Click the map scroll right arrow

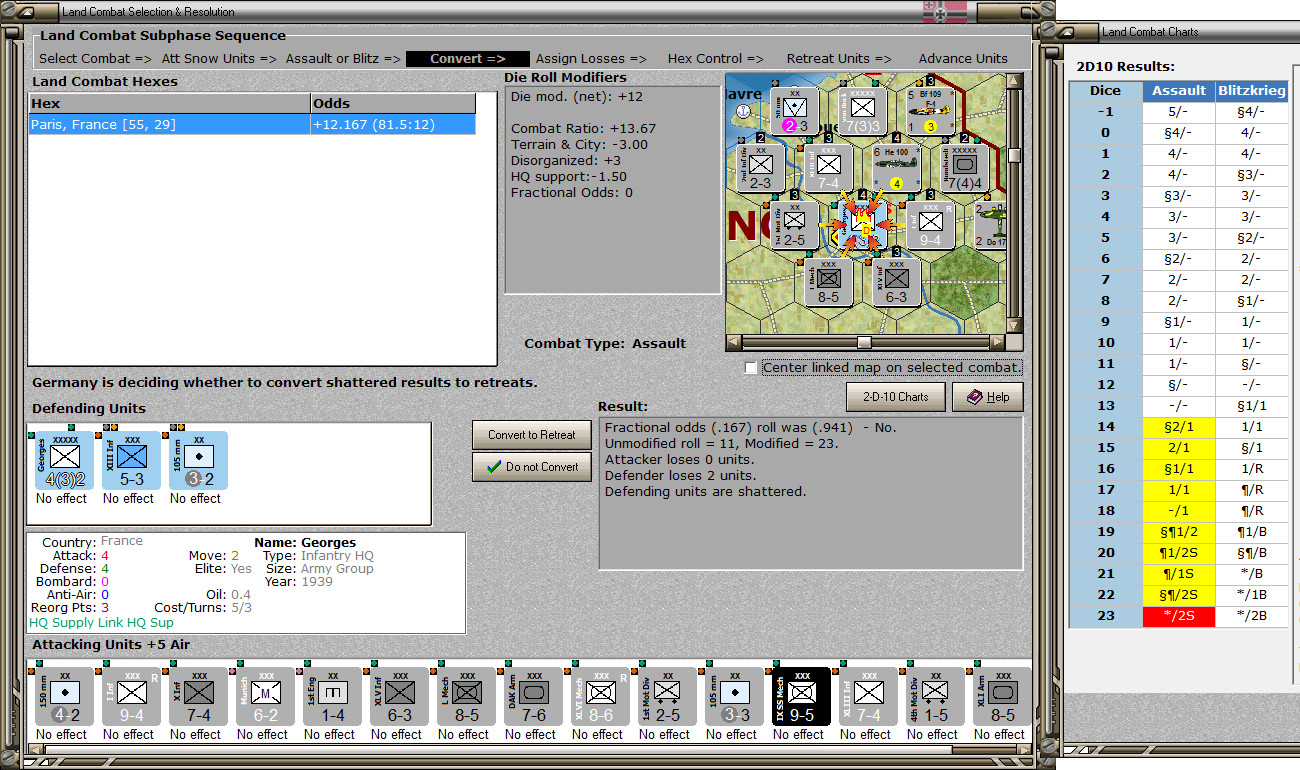click(x=998, y=342)
